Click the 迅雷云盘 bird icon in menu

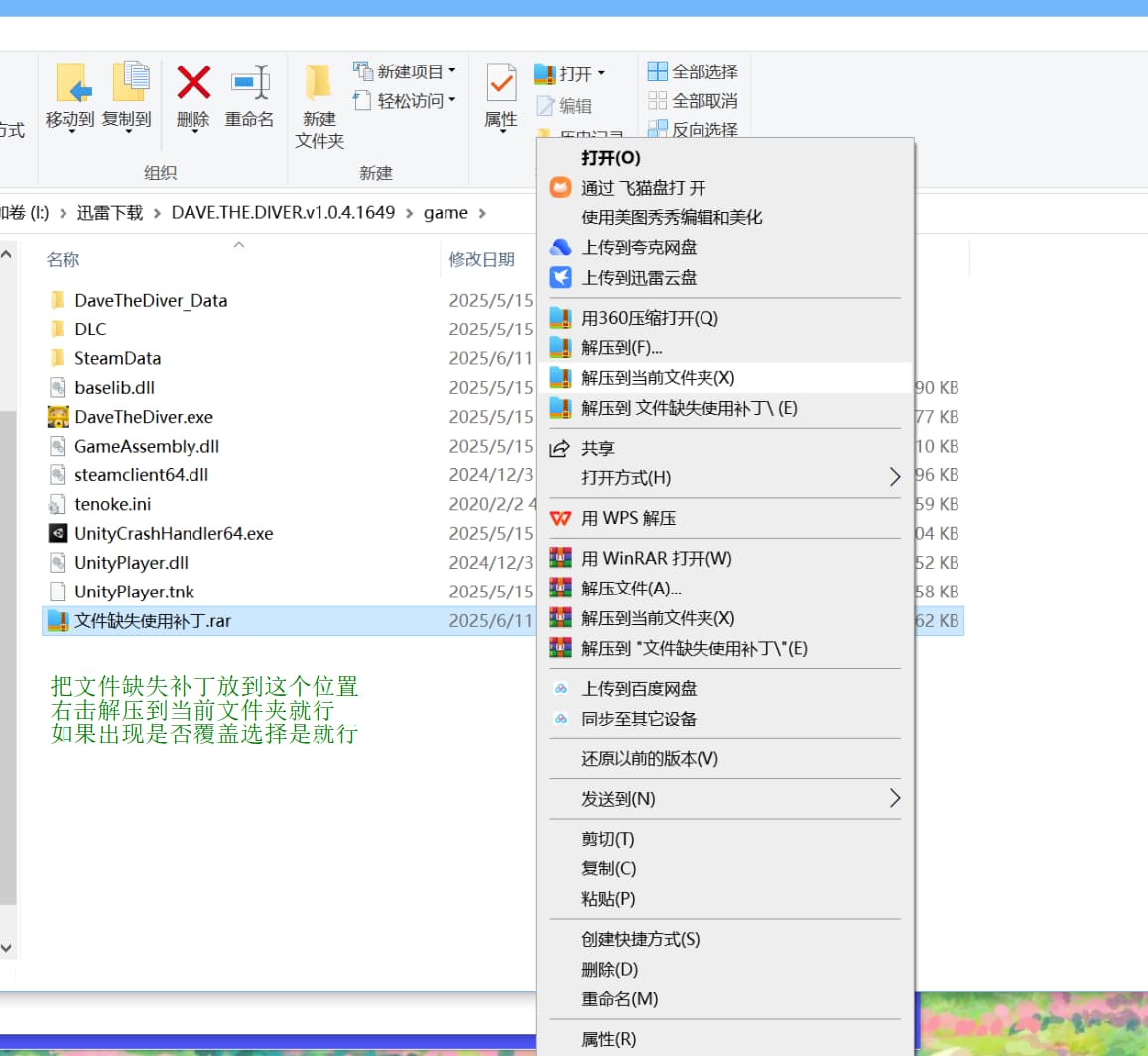(x=560, y=278)
